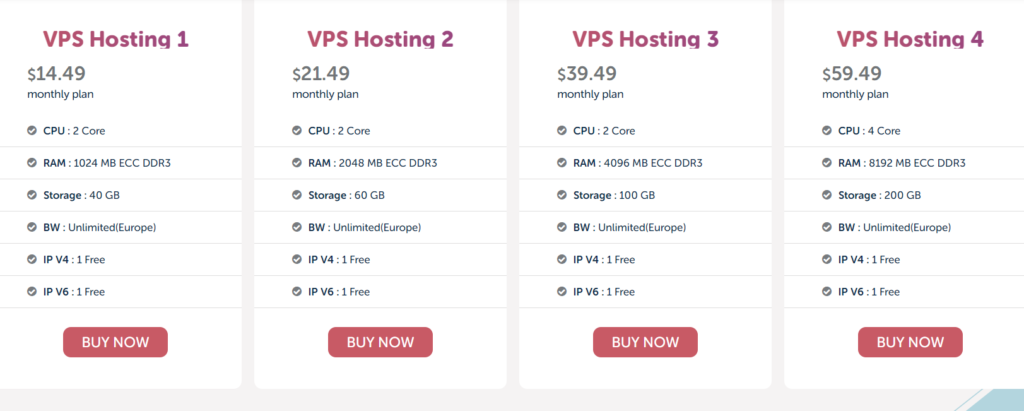Open the VPS Hosting 3 heading

point(645,39)
